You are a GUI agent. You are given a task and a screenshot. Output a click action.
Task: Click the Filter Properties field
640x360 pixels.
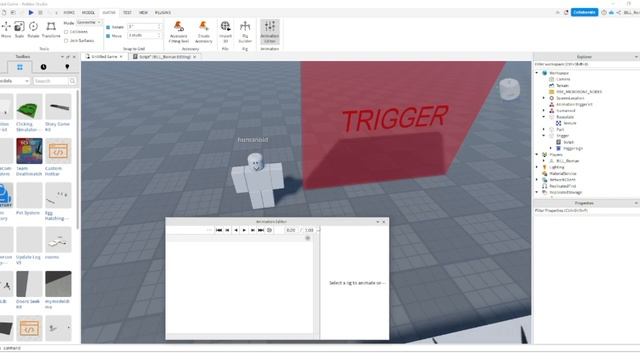point(586,210)
